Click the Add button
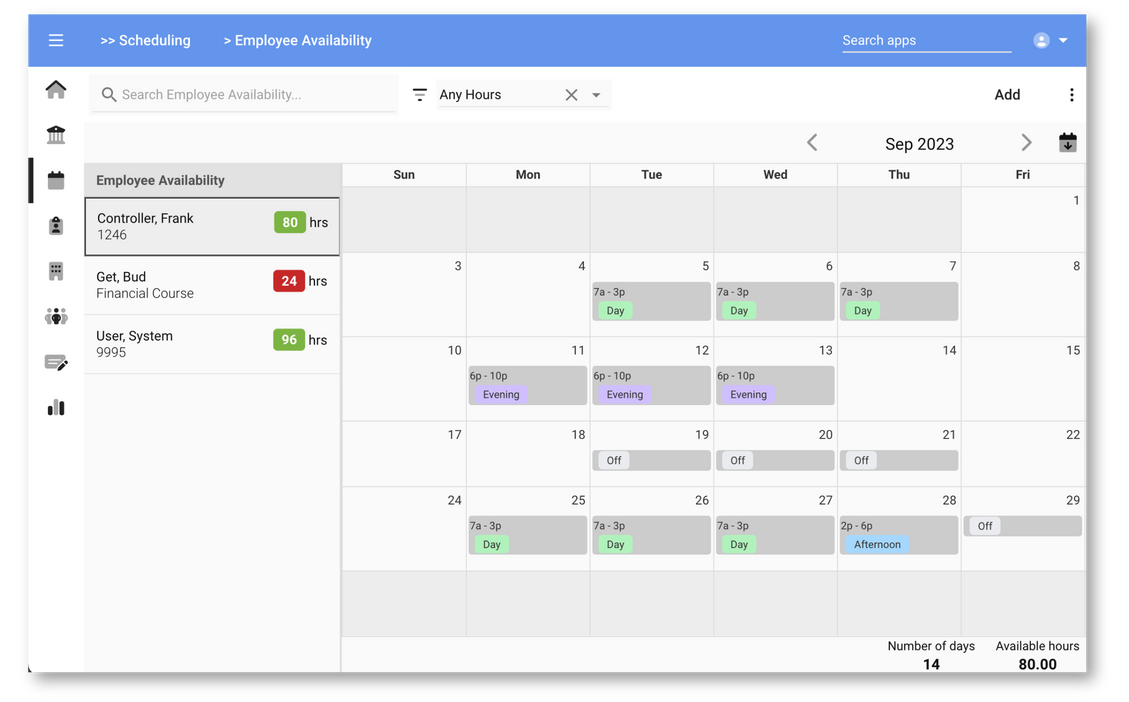Screen dimensions: 1129x702 click(1007, 95)
